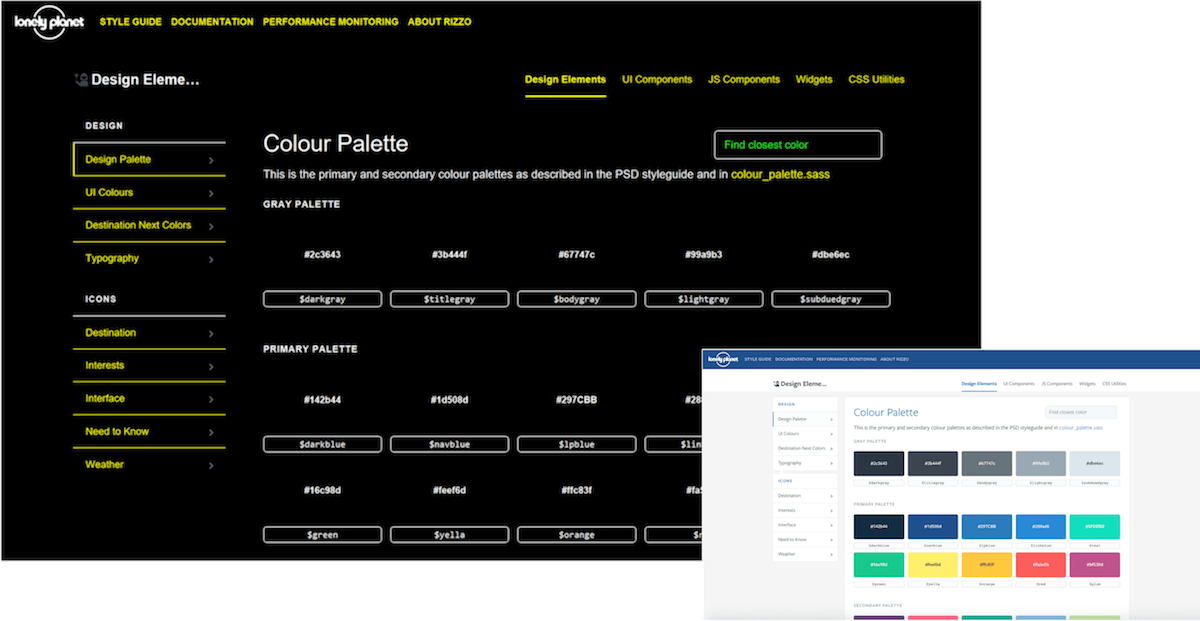Open the colour_palette.sass link in the black window
The height and width of the screenshot is (621, 1200).
(780, 174)
